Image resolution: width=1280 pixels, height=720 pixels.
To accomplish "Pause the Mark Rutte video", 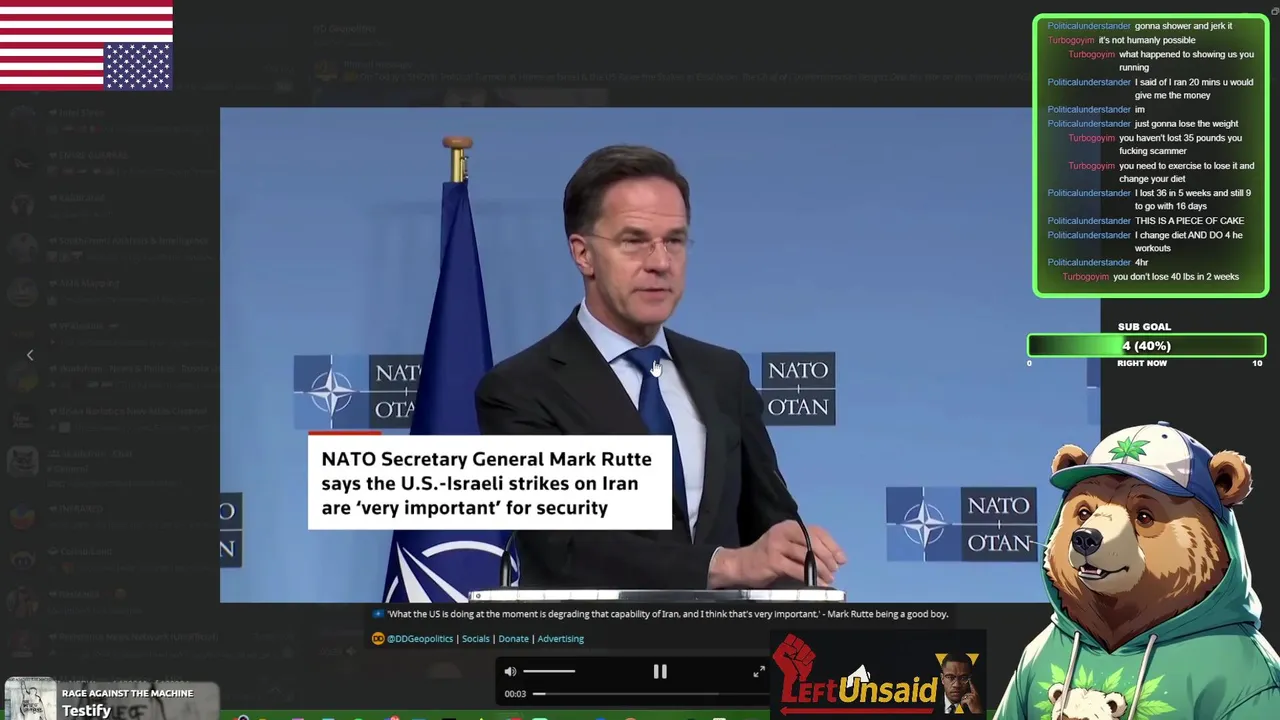I will pos(660,672).
